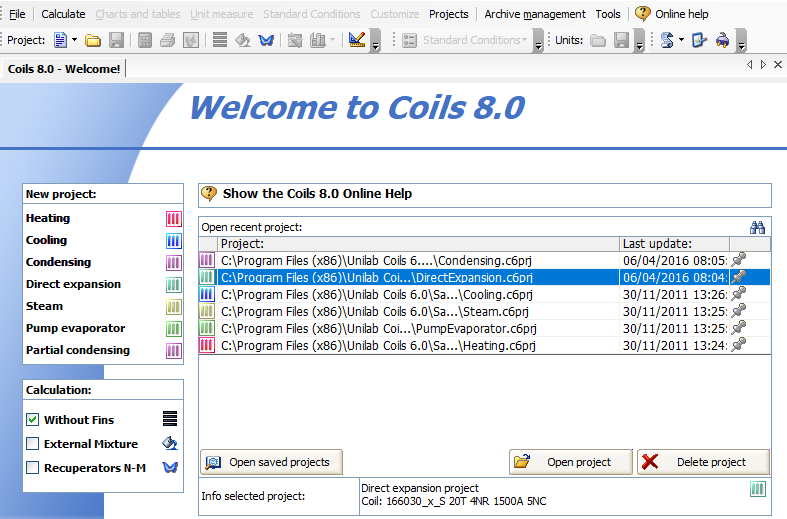Close the Welcome tab with the X

click(778, 64)
